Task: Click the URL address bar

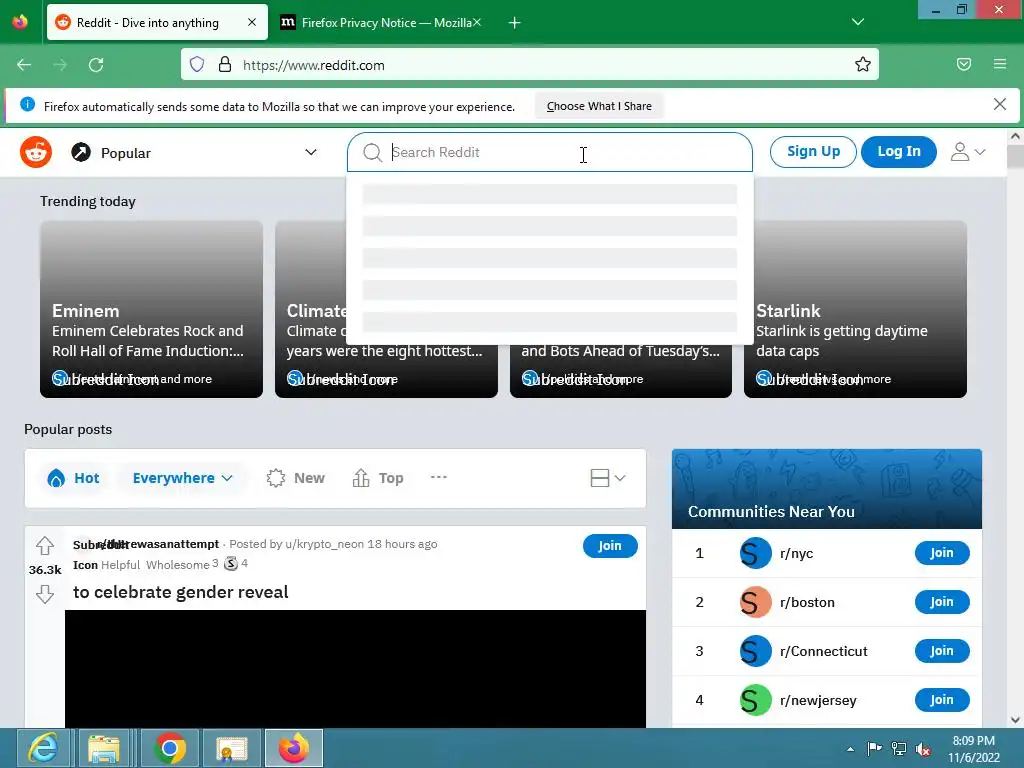Action: pyautogui.click(x=530, y=64)
